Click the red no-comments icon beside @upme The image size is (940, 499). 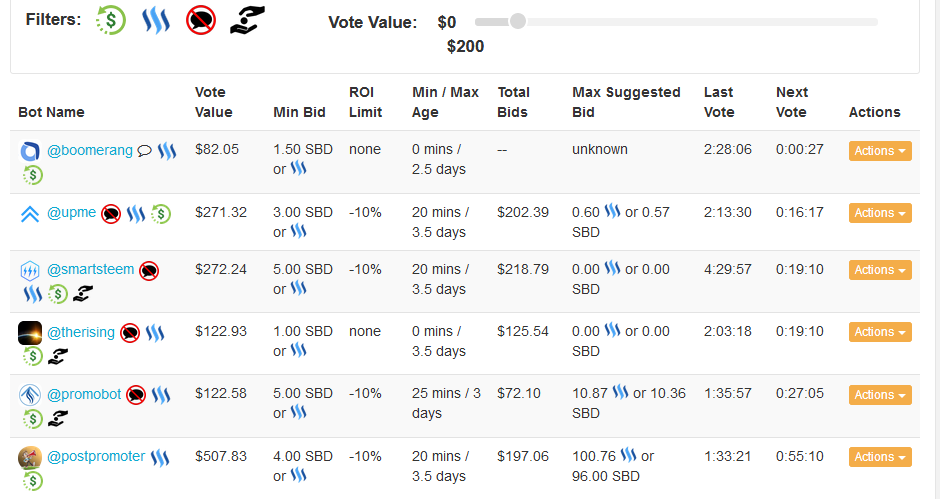click(111, 213)
